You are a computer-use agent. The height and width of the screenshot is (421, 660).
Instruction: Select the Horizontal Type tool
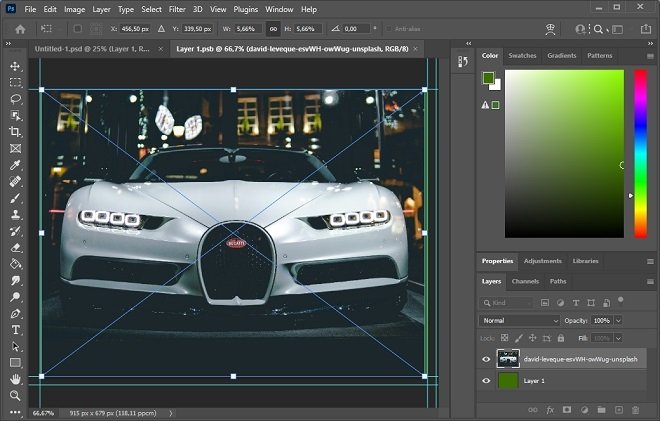[x=15, y=330]
